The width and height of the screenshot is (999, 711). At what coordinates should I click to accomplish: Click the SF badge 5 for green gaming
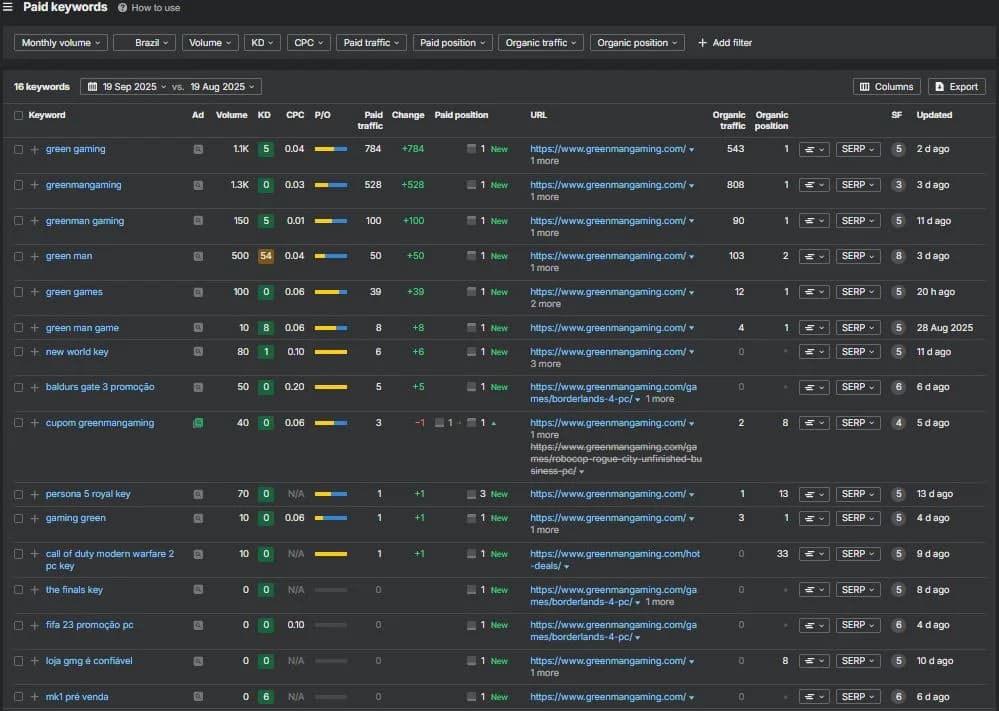click(898, 149)
